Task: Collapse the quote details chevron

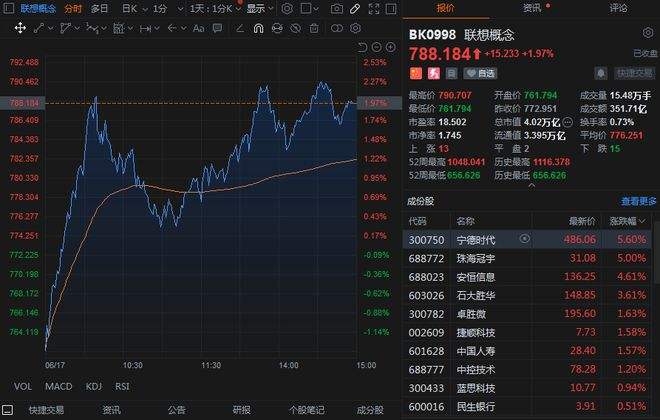Action: (532, 186)
